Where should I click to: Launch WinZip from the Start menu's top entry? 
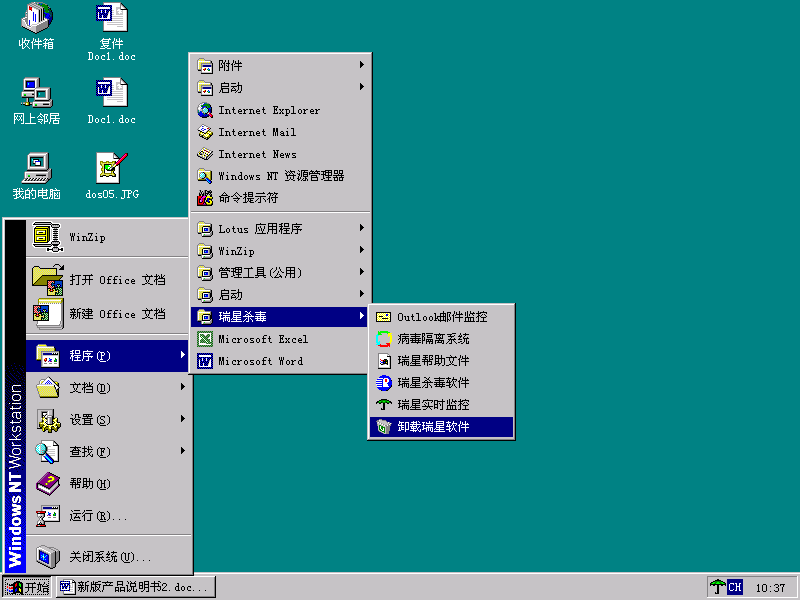tap(109, 237)
